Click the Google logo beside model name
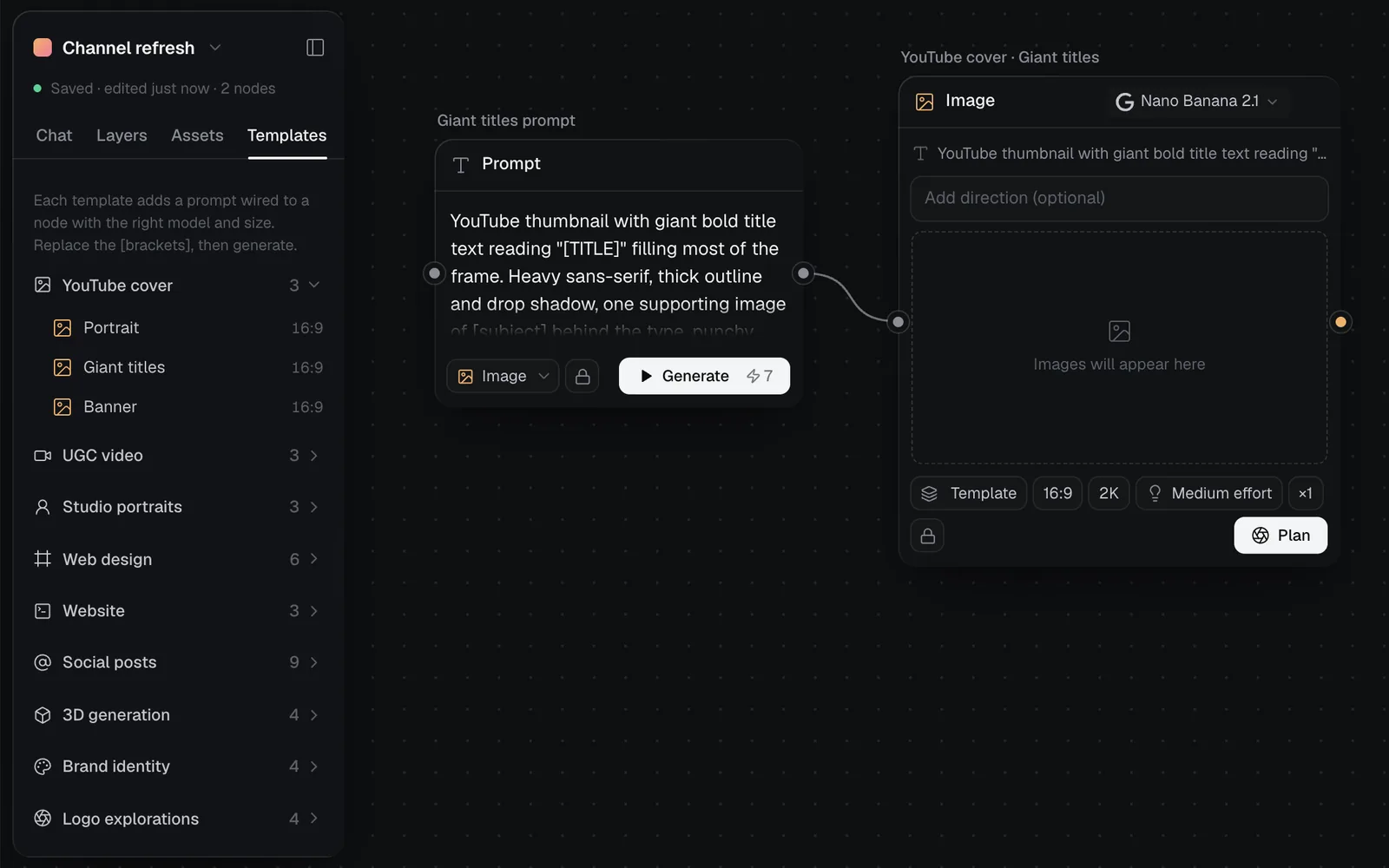The image size is (1389, 868). pyautogui.click(x=1124, y=102)
